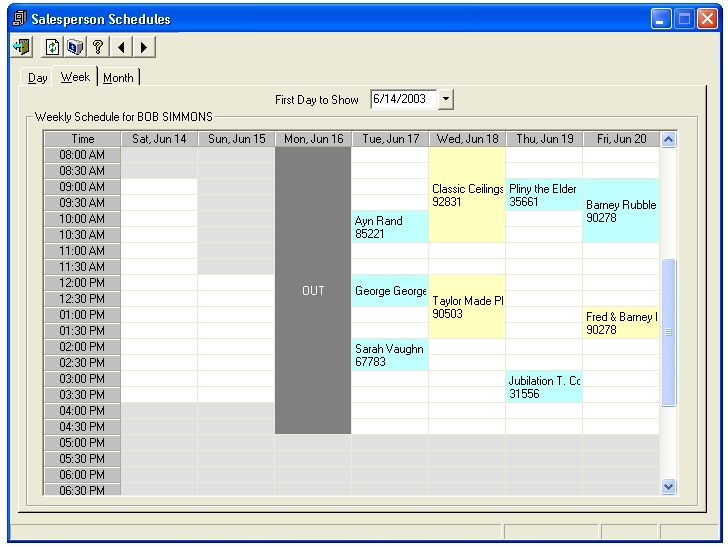Click the 08:00 AM time row label
The height and width of the screenshot is (547, 728).
(x=82, y=155)
